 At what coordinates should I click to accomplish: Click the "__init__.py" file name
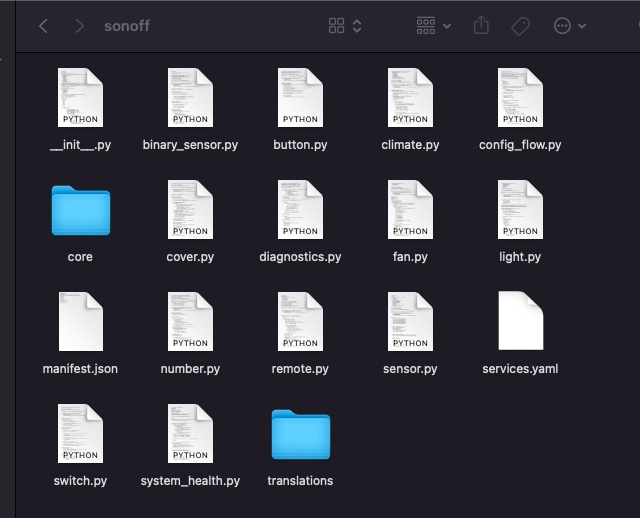click(80, 145)
